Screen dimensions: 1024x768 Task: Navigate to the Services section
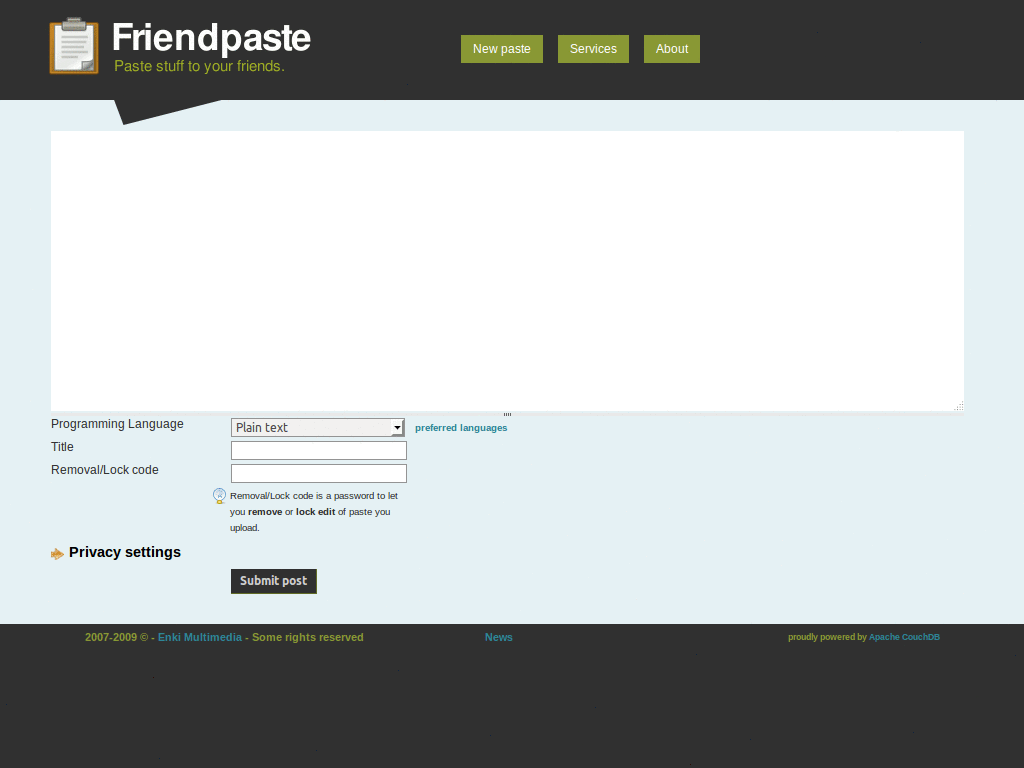click(593, 48)
